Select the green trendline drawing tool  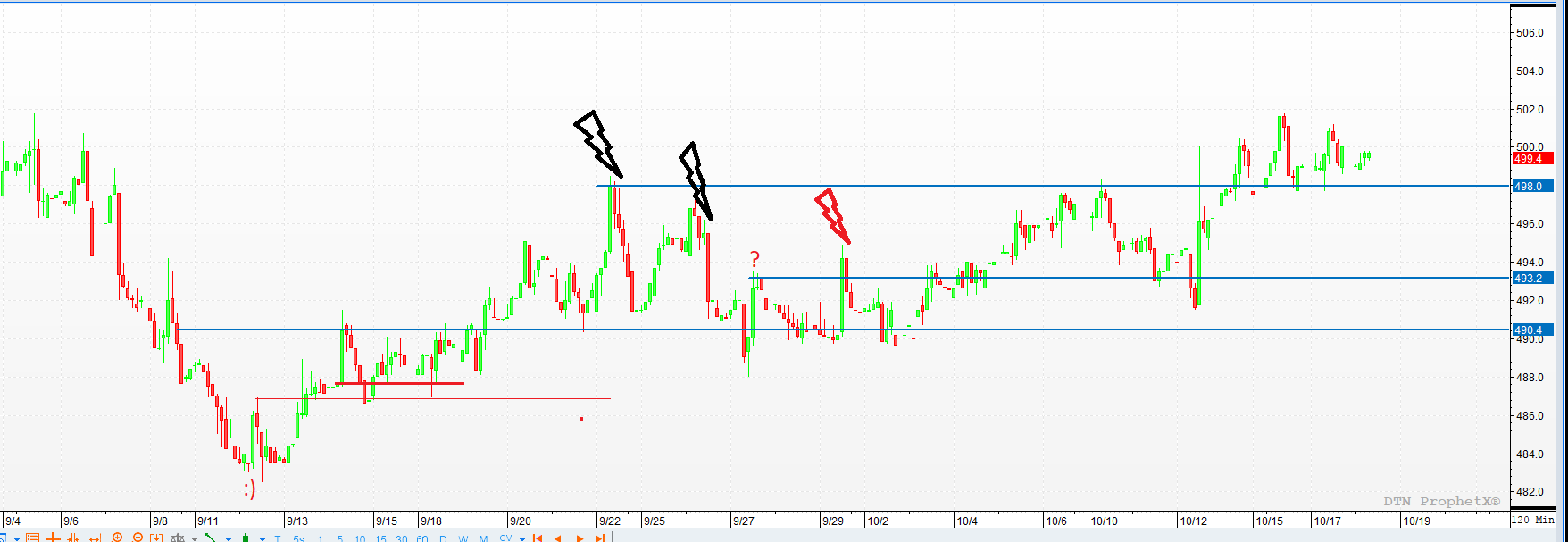211,538
